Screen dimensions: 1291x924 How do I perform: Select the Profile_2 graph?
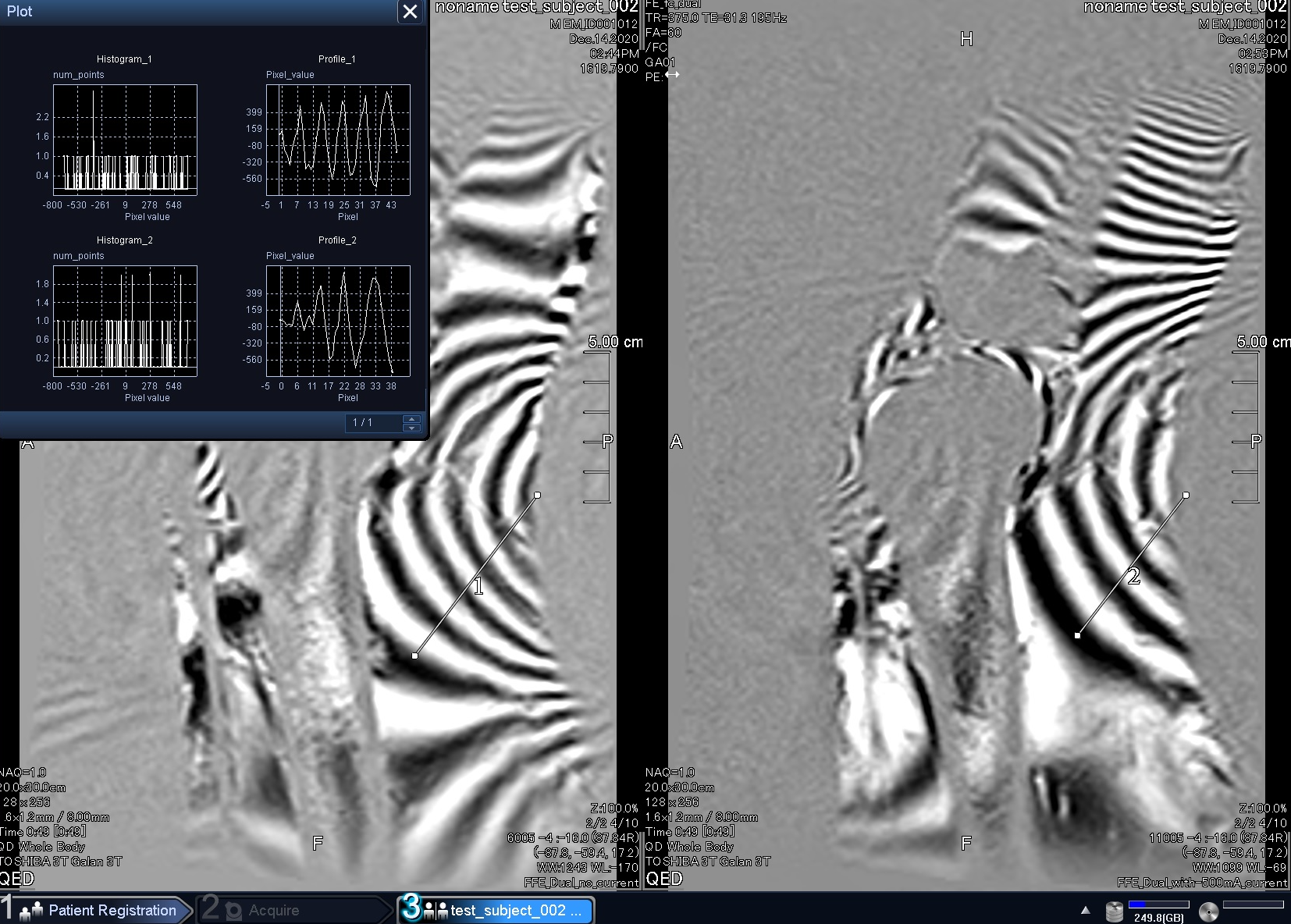[338, 321]
